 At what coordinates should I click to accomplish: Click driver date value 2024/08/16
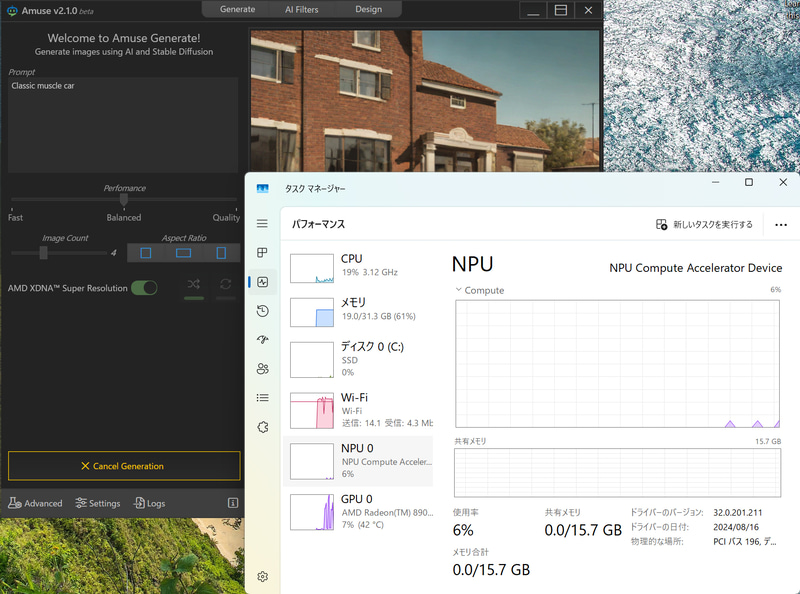(x=736, y=527)
